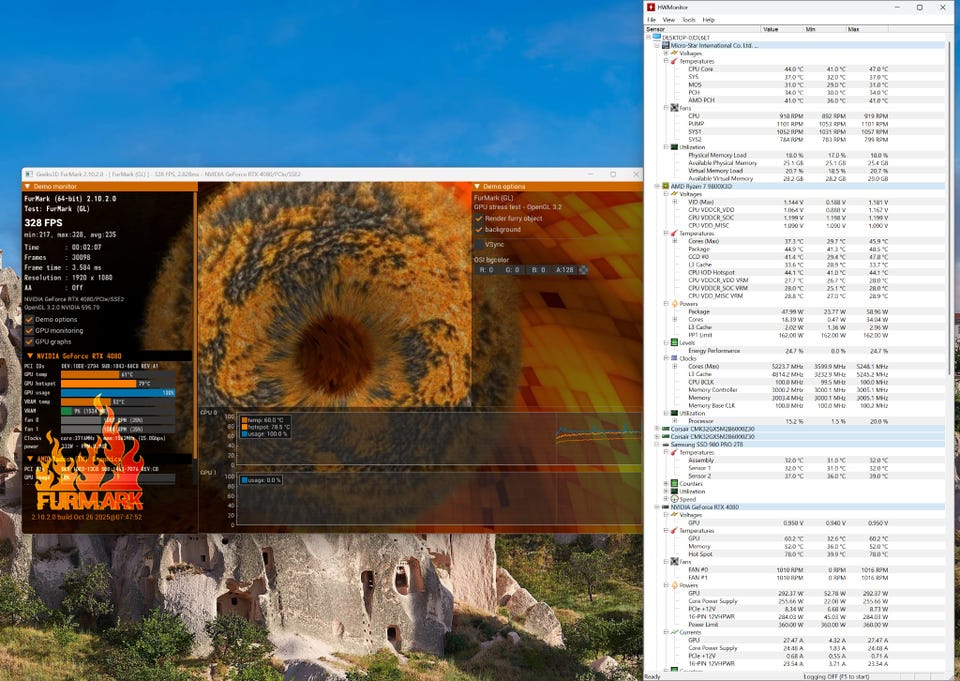Open the Tools menu in HWMonitor
960x681 pixels.
688,20
